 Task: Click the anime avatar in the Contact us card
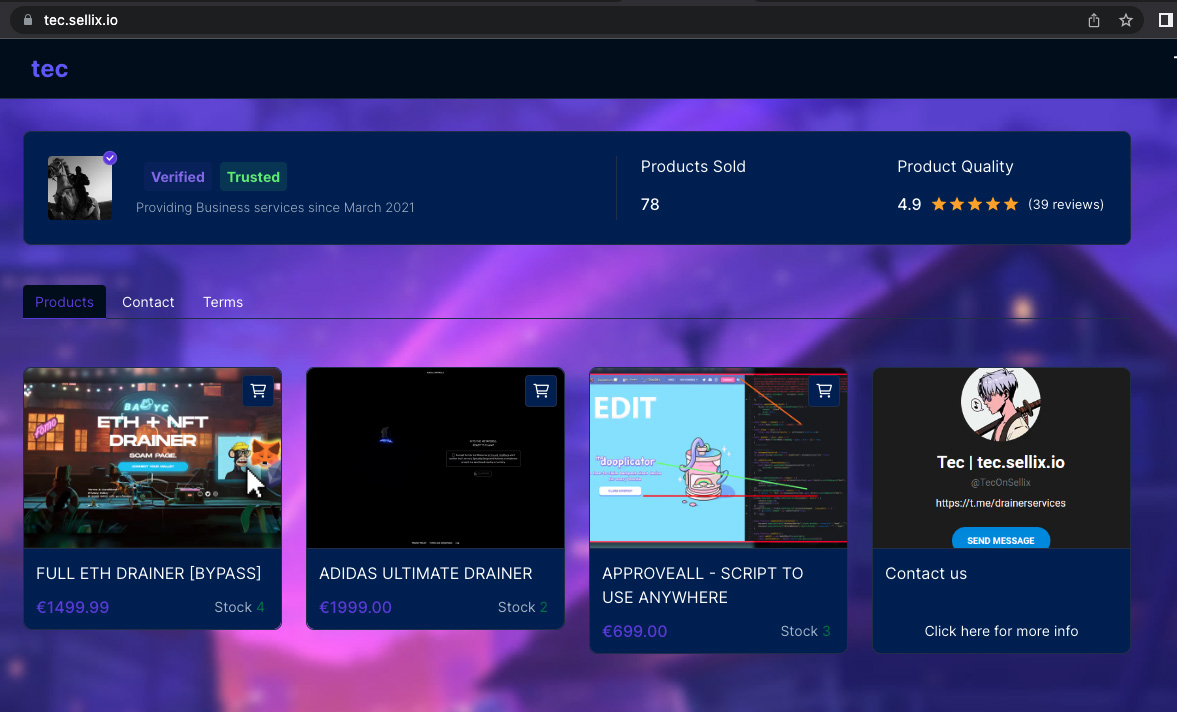point(1001,404)
